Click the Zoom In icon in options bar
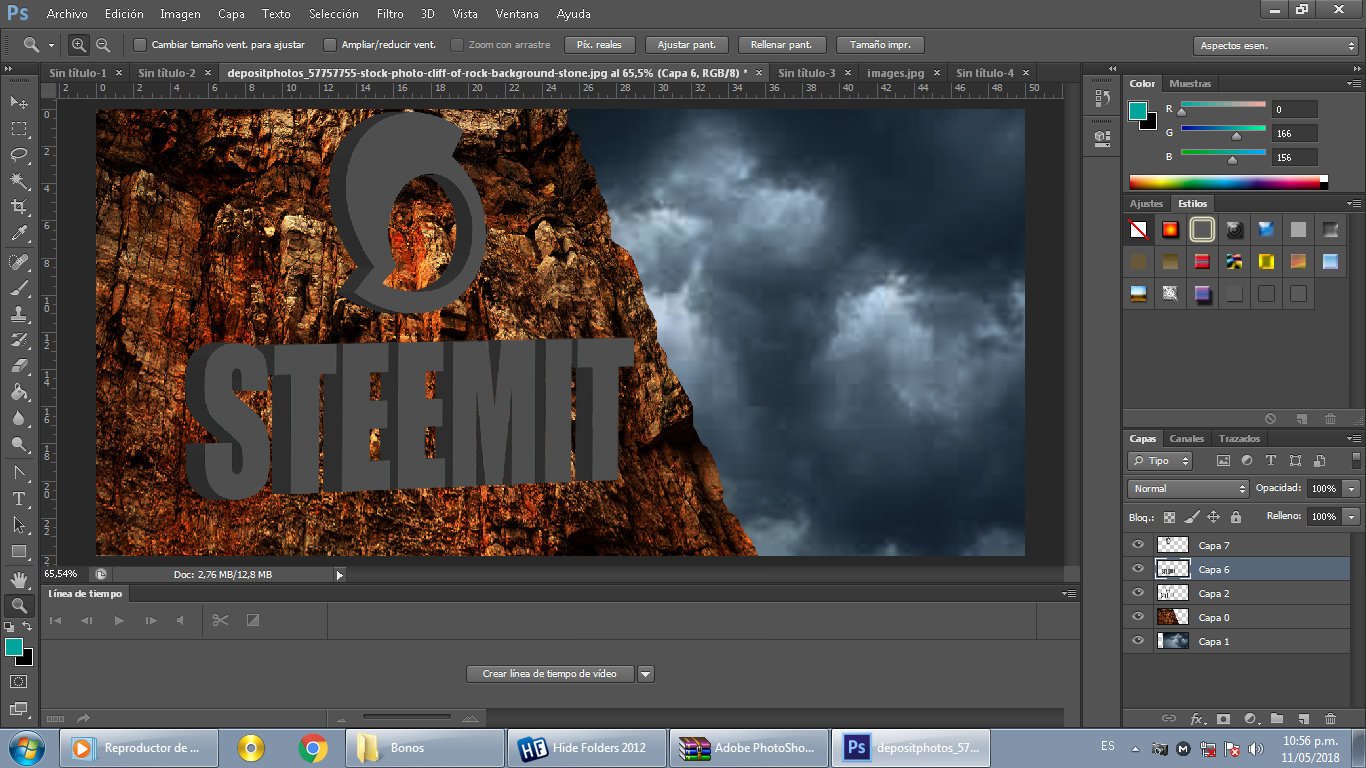This screenshot has height=768, width=1366. tap(78, 45)
